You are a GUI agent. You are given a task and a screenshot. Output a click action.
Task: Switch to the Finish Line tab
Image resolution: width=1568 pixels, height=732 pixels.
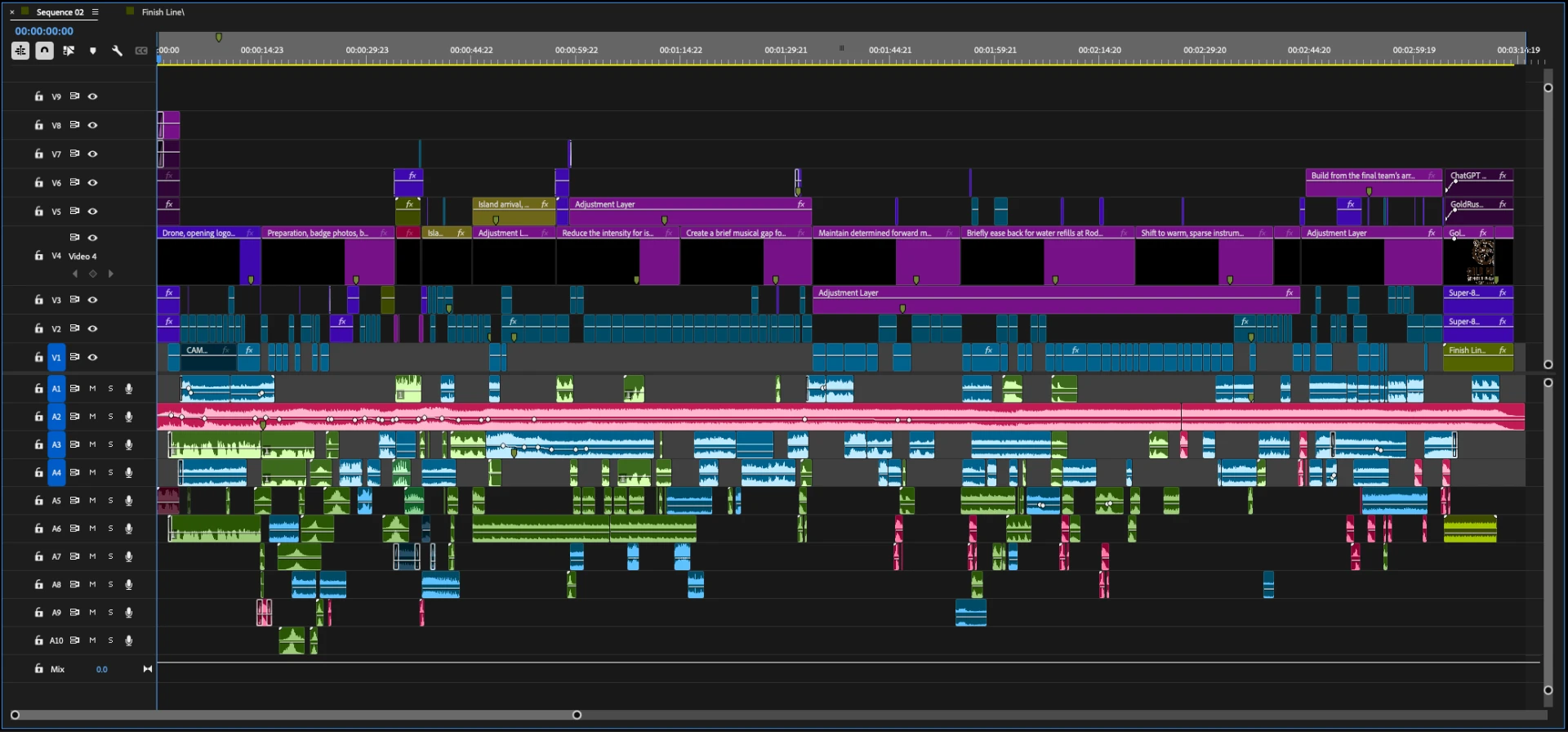(163, 12)
